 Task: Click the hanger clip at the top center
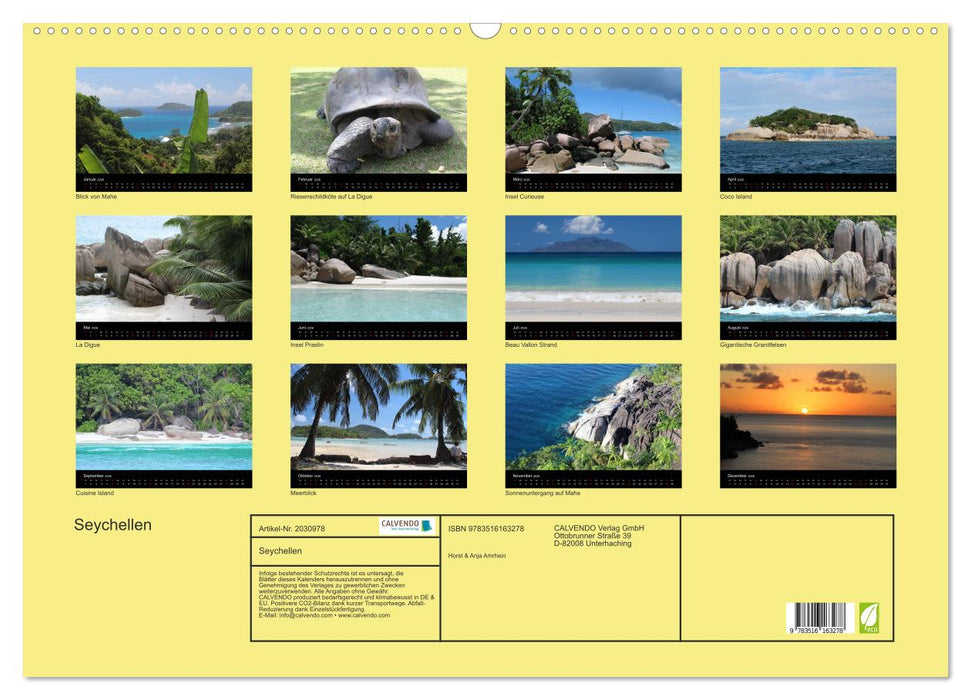click(485, 30)
